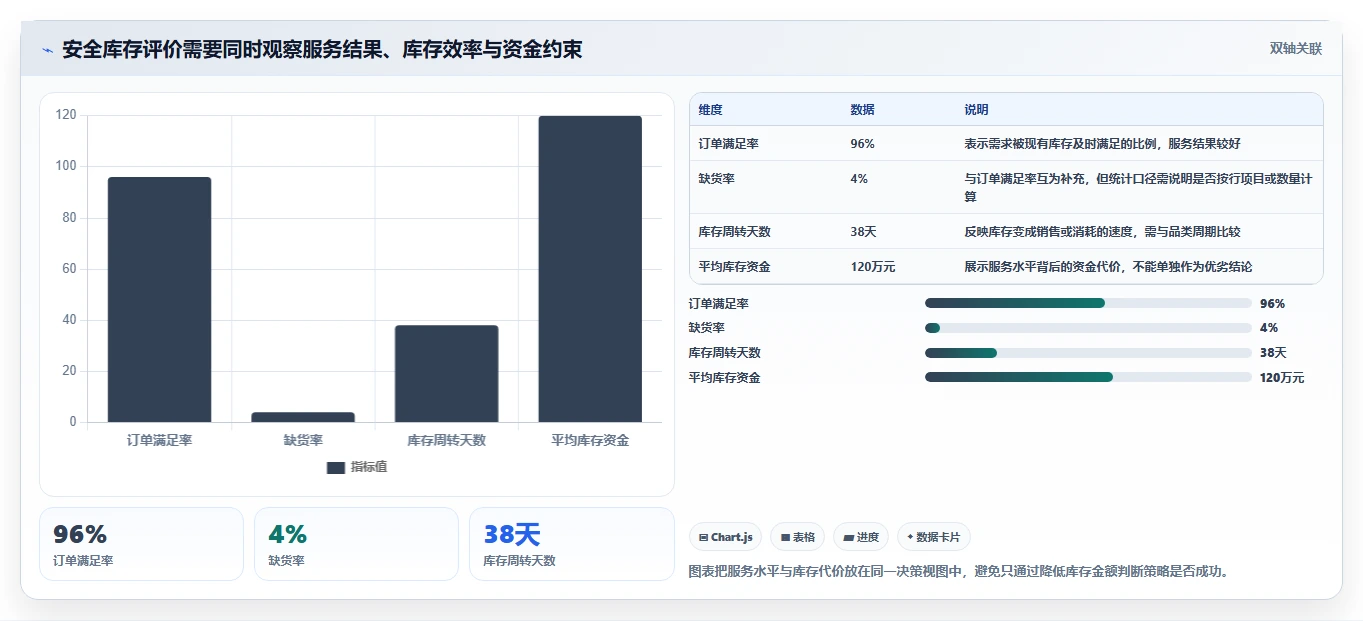This screenshot has width=1363, height=621.
Task: Click the Chart.js chip icon
Action: click(x=704, y=537)
